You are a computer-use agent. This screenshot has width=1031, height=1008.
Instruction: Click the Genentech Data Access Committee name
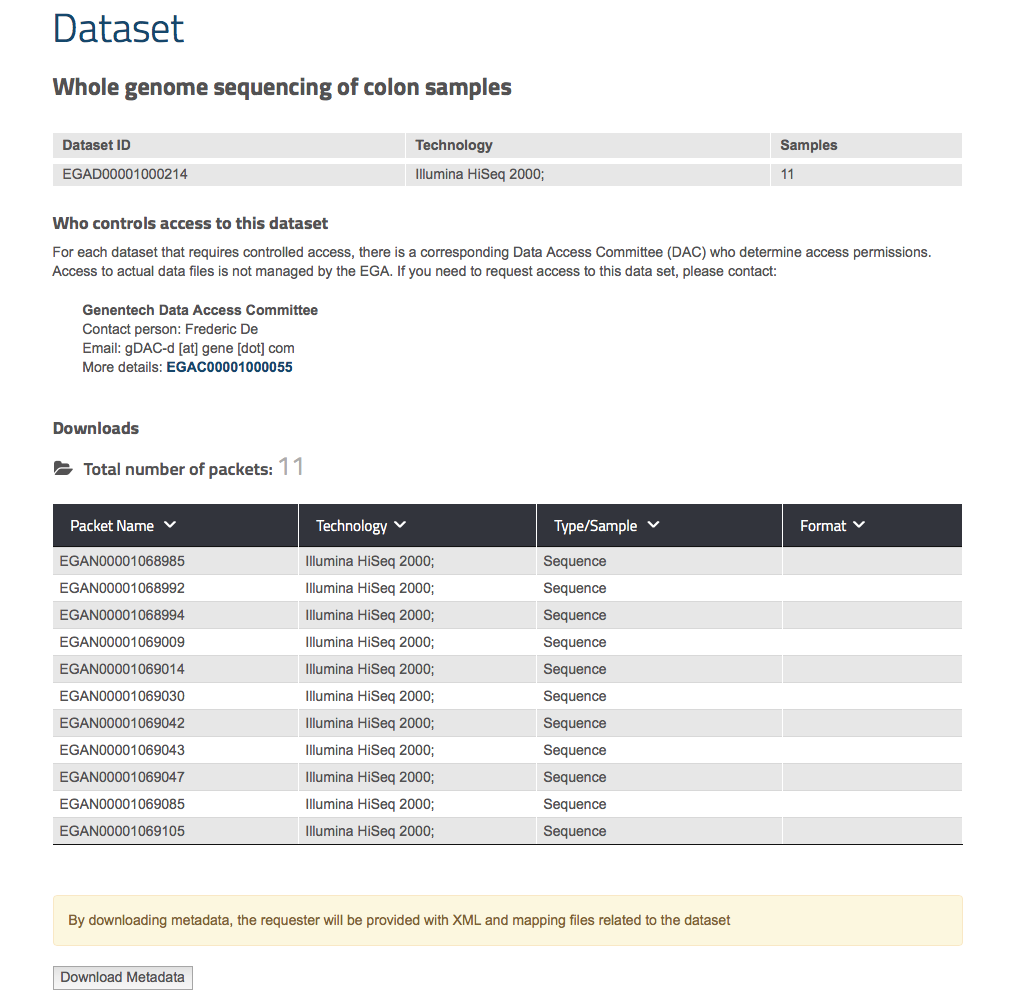200,310
